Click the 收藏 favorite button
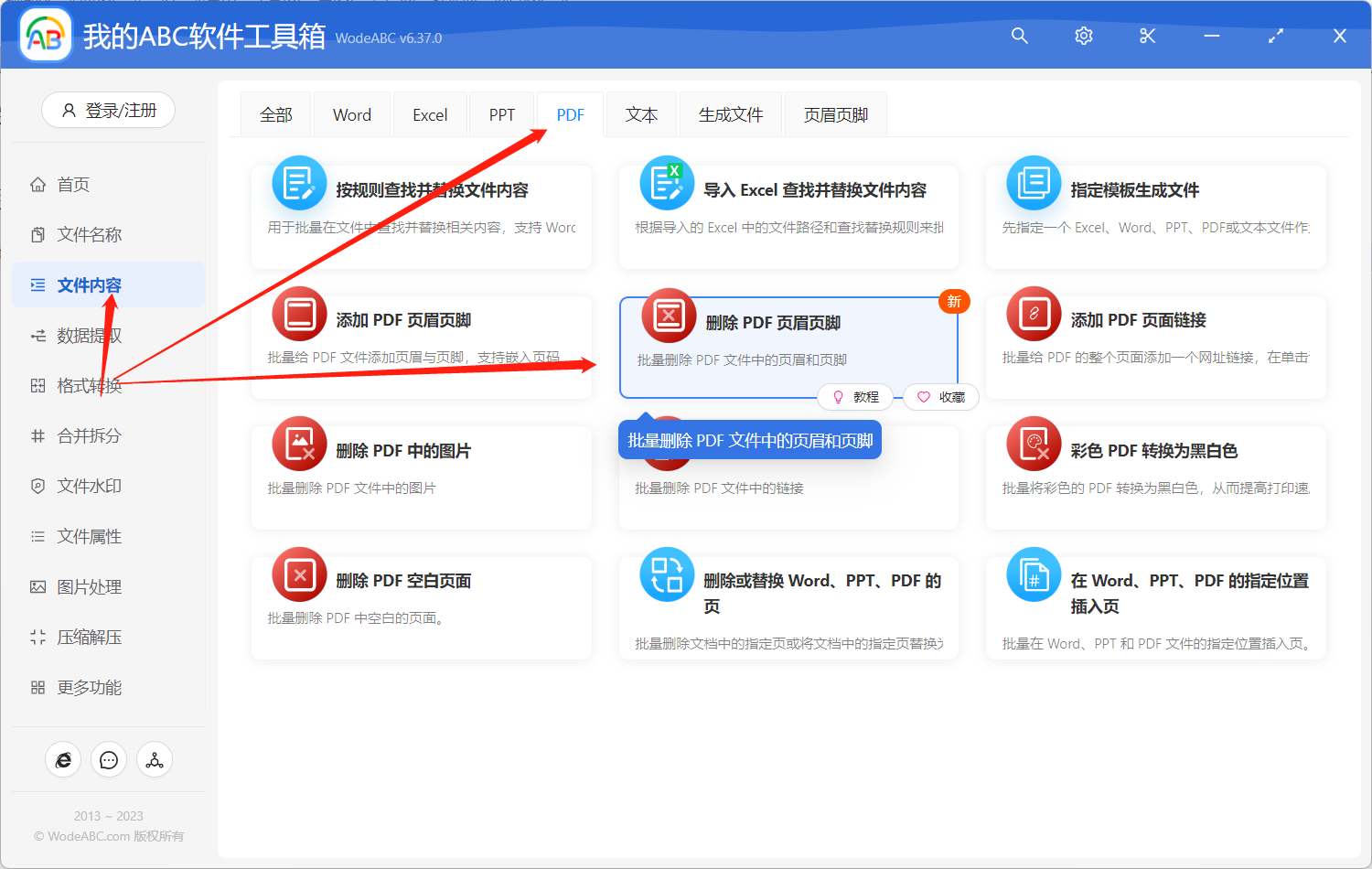Image resolution: width=1372 pixels, height=869 pixels. pyautogui.click(x=942, y=397)
